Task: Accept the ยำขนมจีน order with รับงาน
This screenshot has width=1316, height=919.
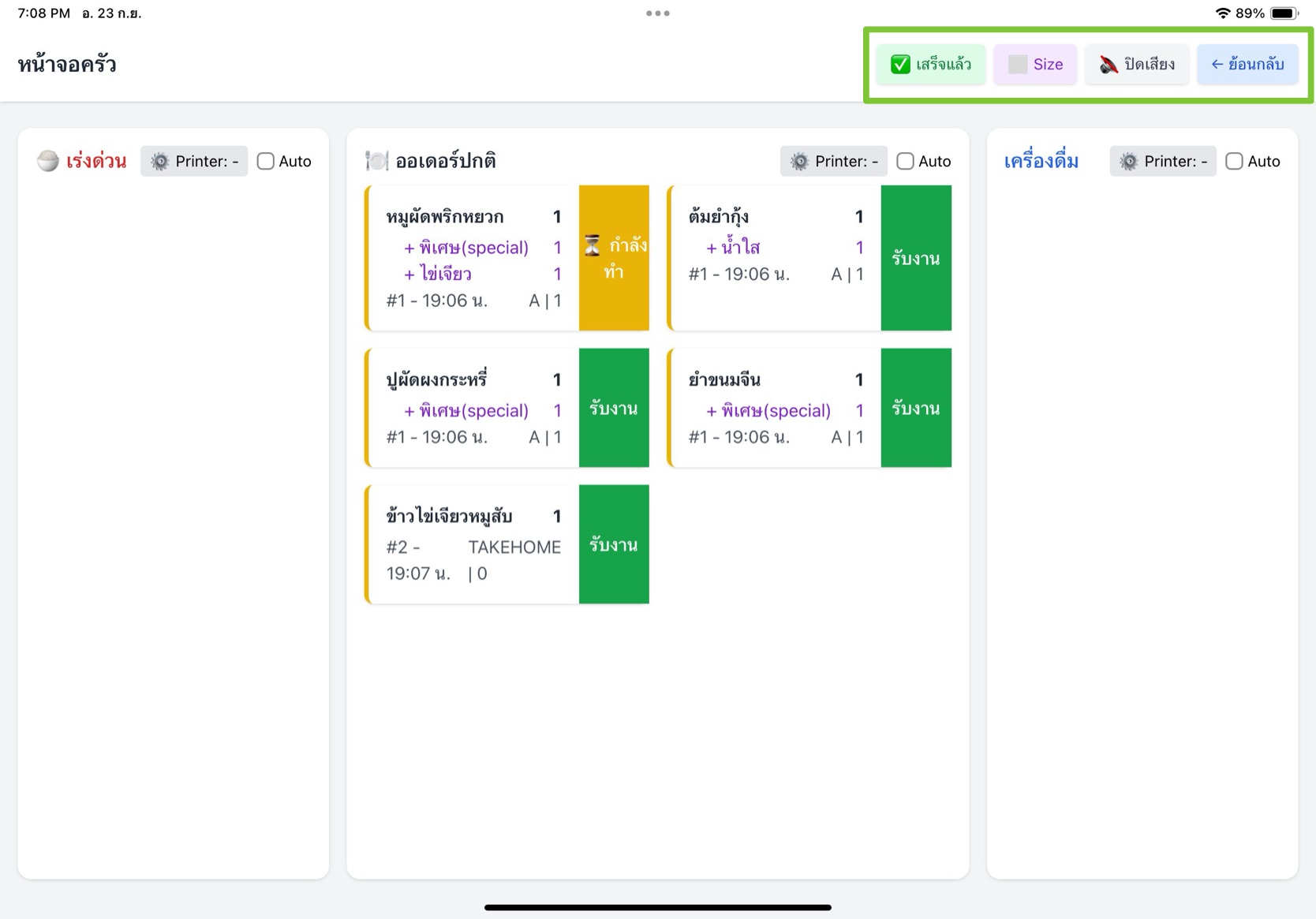Action: click(915, 408)
